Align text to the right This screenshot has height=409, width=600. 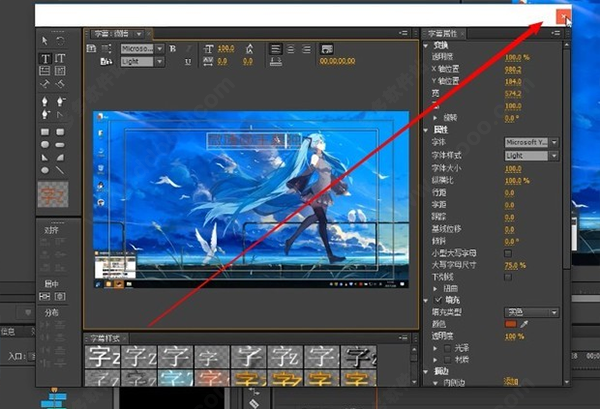[307, 49]
